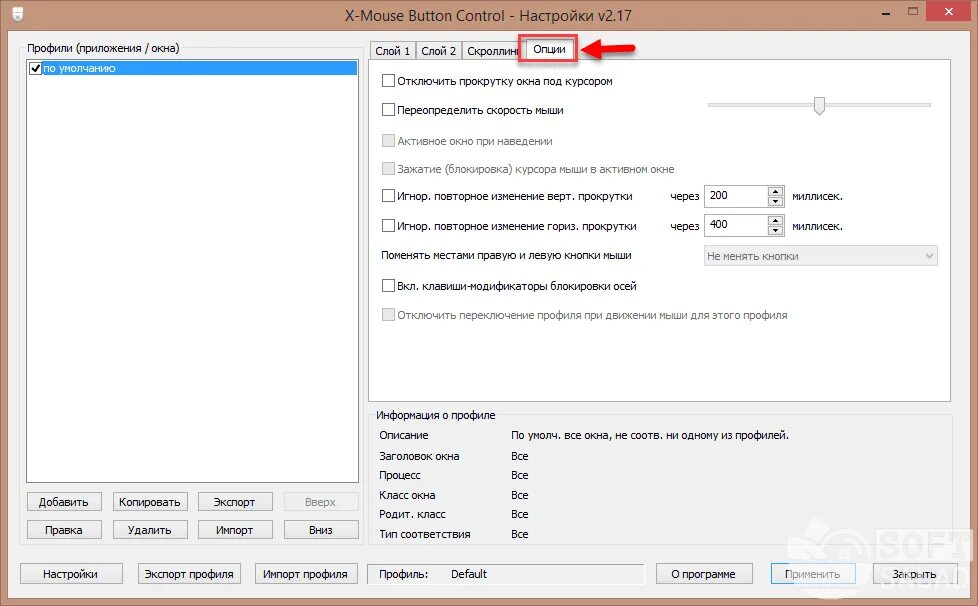
Task: Select the 'Опции' tab
Action: 549,49
